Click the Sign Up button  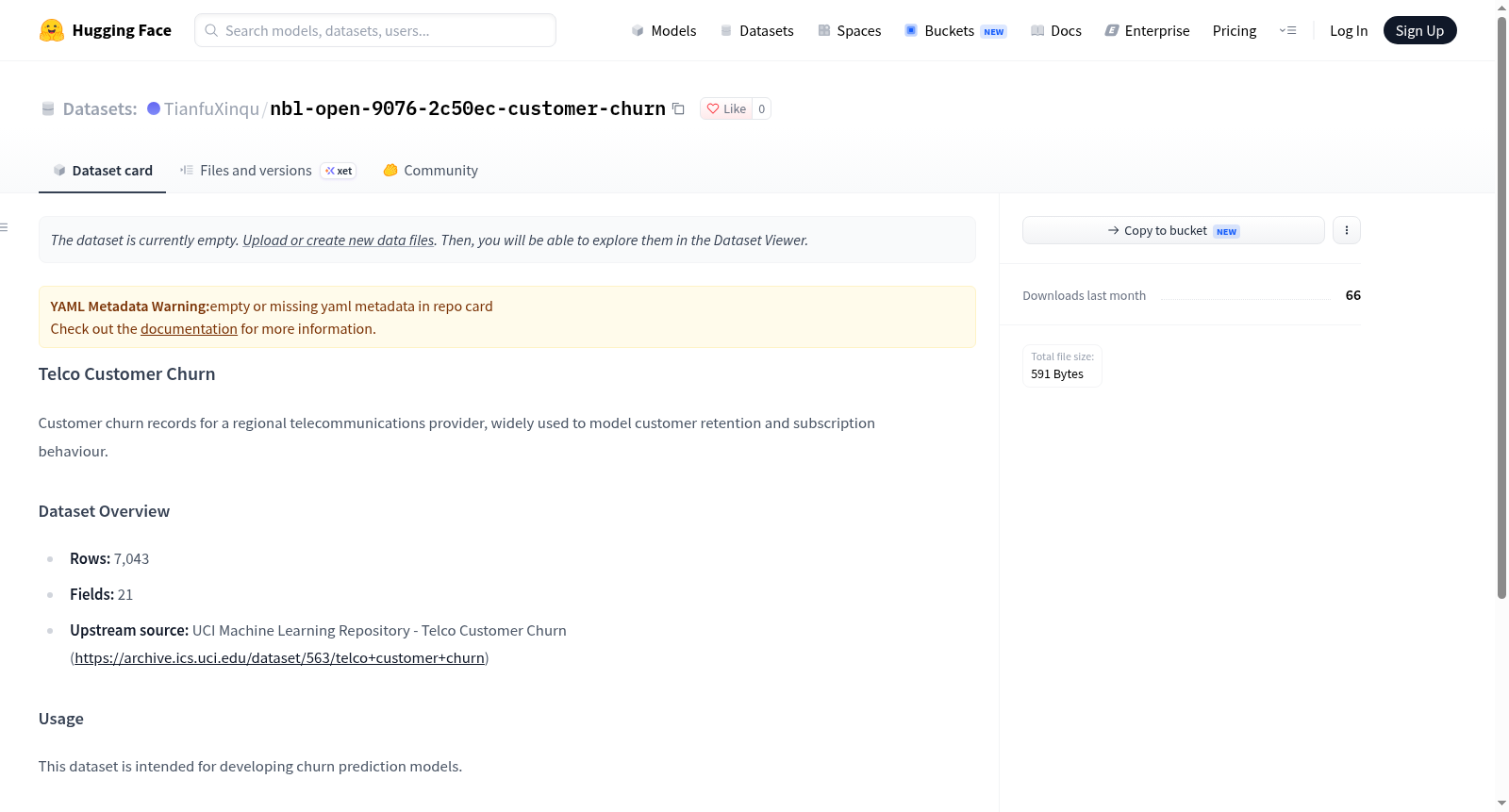coord(1419,30)
